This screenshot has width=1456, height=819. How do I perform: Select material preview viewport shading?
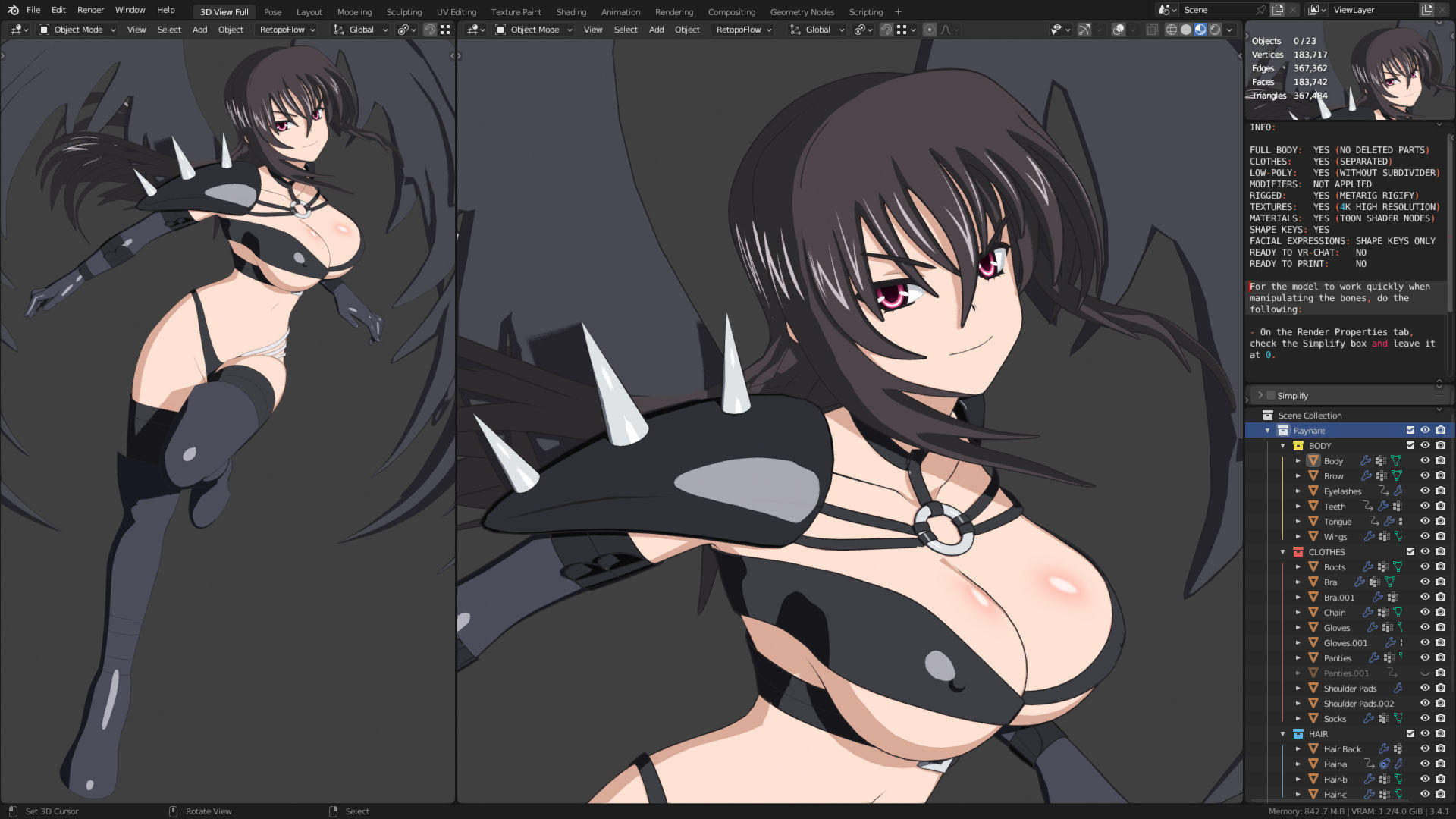(x=1200, y=30)
